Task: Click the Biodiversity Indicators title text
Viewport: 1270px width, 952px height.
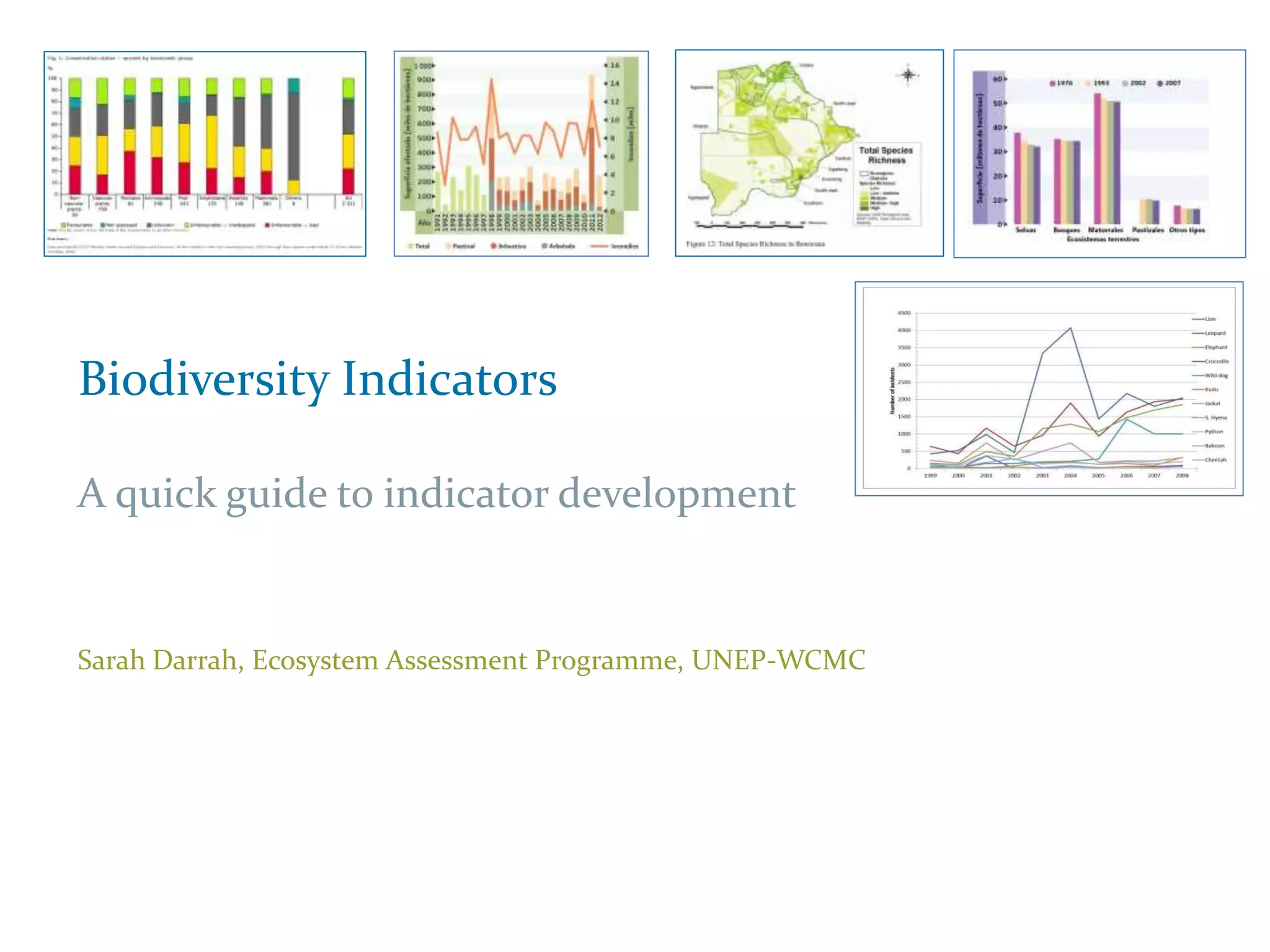Action: (317, 379)
